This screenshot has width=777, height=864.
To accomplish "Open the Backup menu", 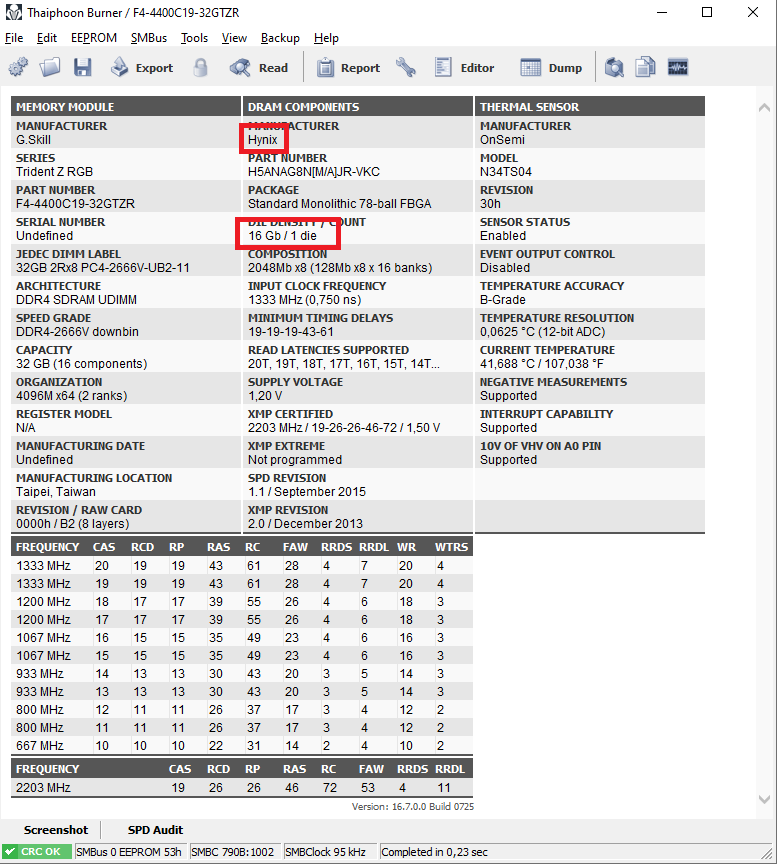I will pyautogui.click(x=280, y=38).
